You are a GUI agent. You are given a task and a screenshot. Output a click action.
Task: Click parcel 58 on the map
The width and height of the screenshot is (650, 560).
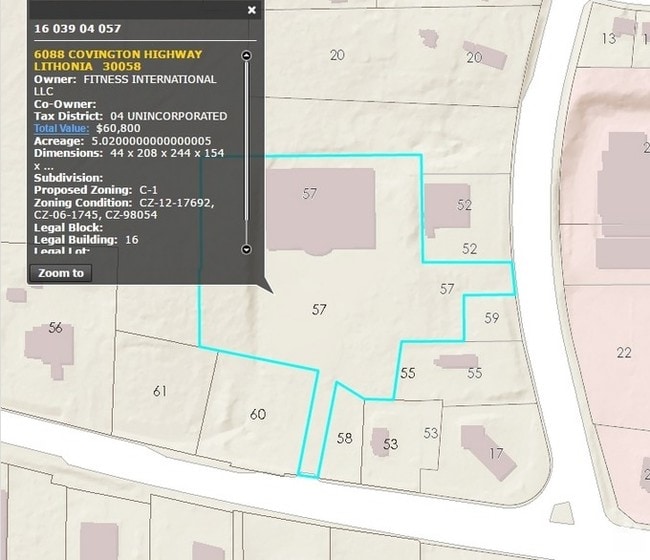click(x=344, y=438)
